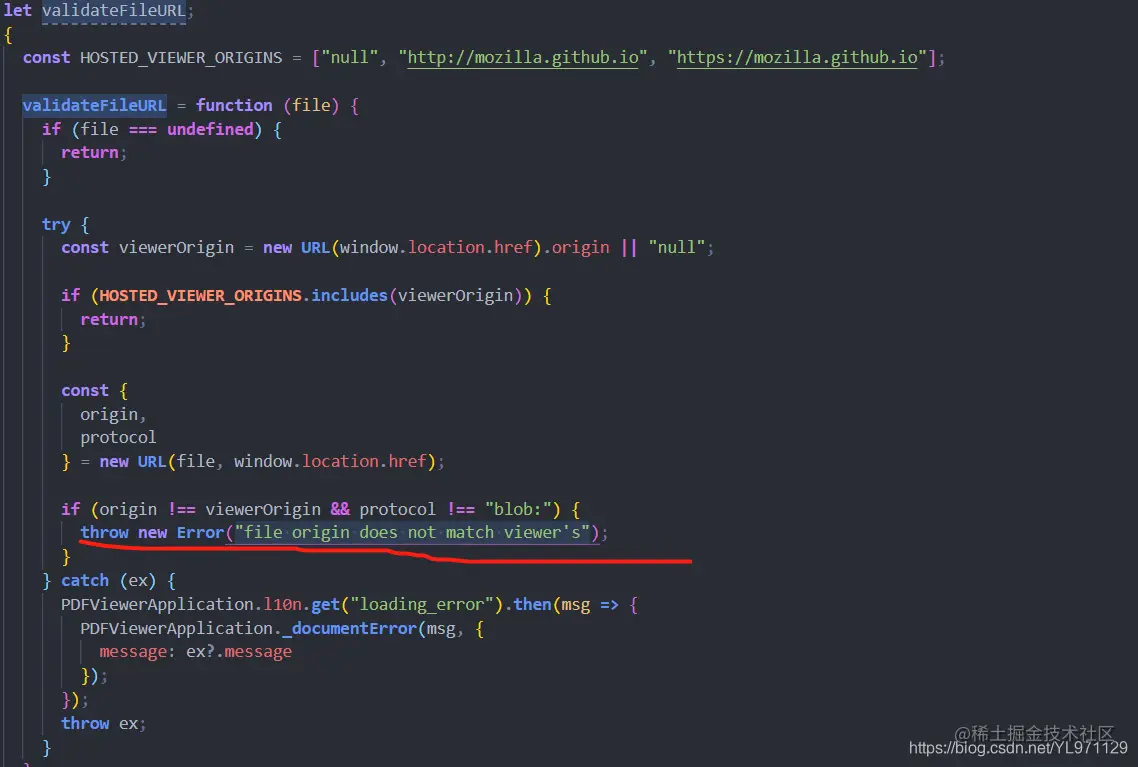This screenshot has width=1138, height=767.
Task: Click "return" under the includes check
Action: (109, 319)
